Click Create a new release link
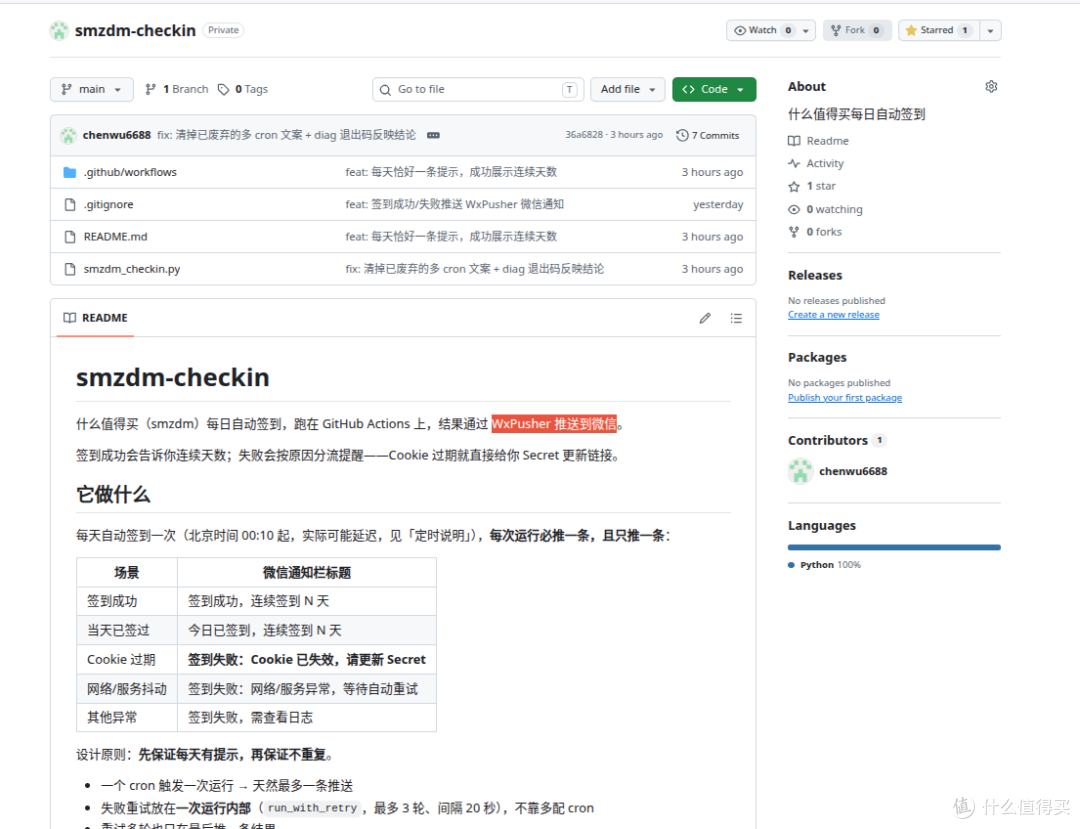This screenshot has height=829, width=1080. 833,315
